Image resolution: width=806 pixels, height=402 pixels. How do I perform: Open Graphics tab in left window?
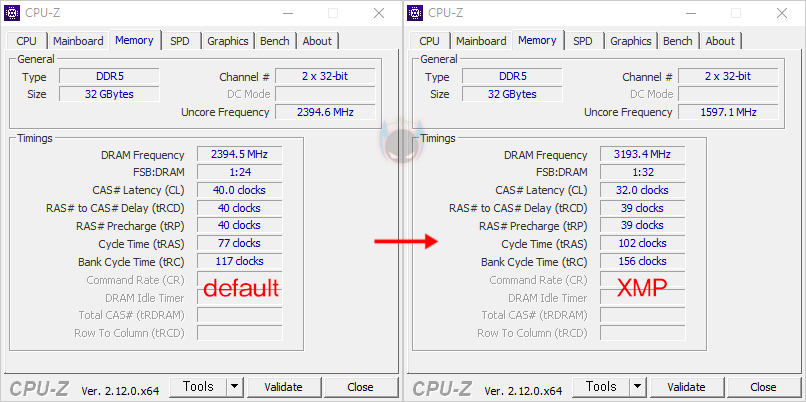click(x=228, y=41)
